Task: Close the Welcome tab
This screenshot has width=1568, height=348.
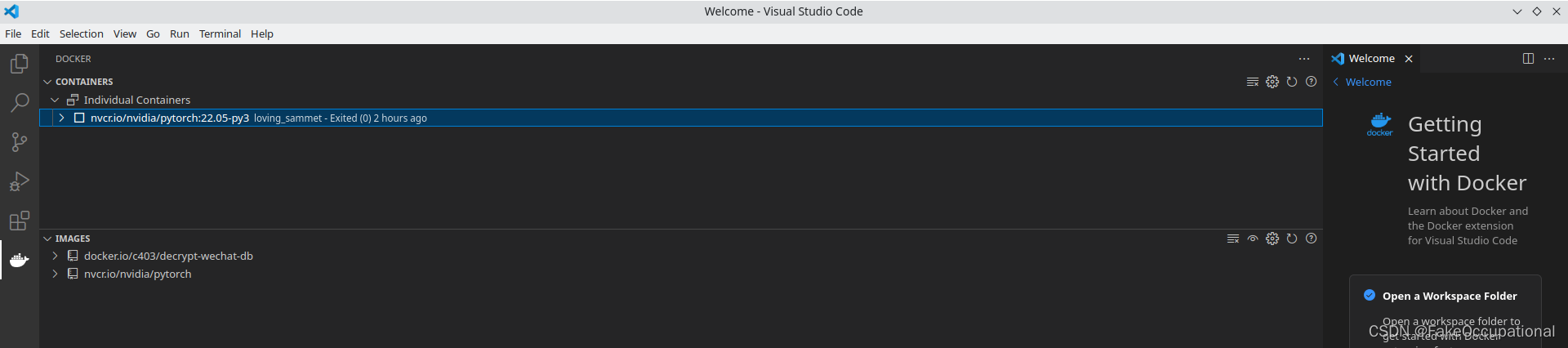Action: tap(1409, 59)
